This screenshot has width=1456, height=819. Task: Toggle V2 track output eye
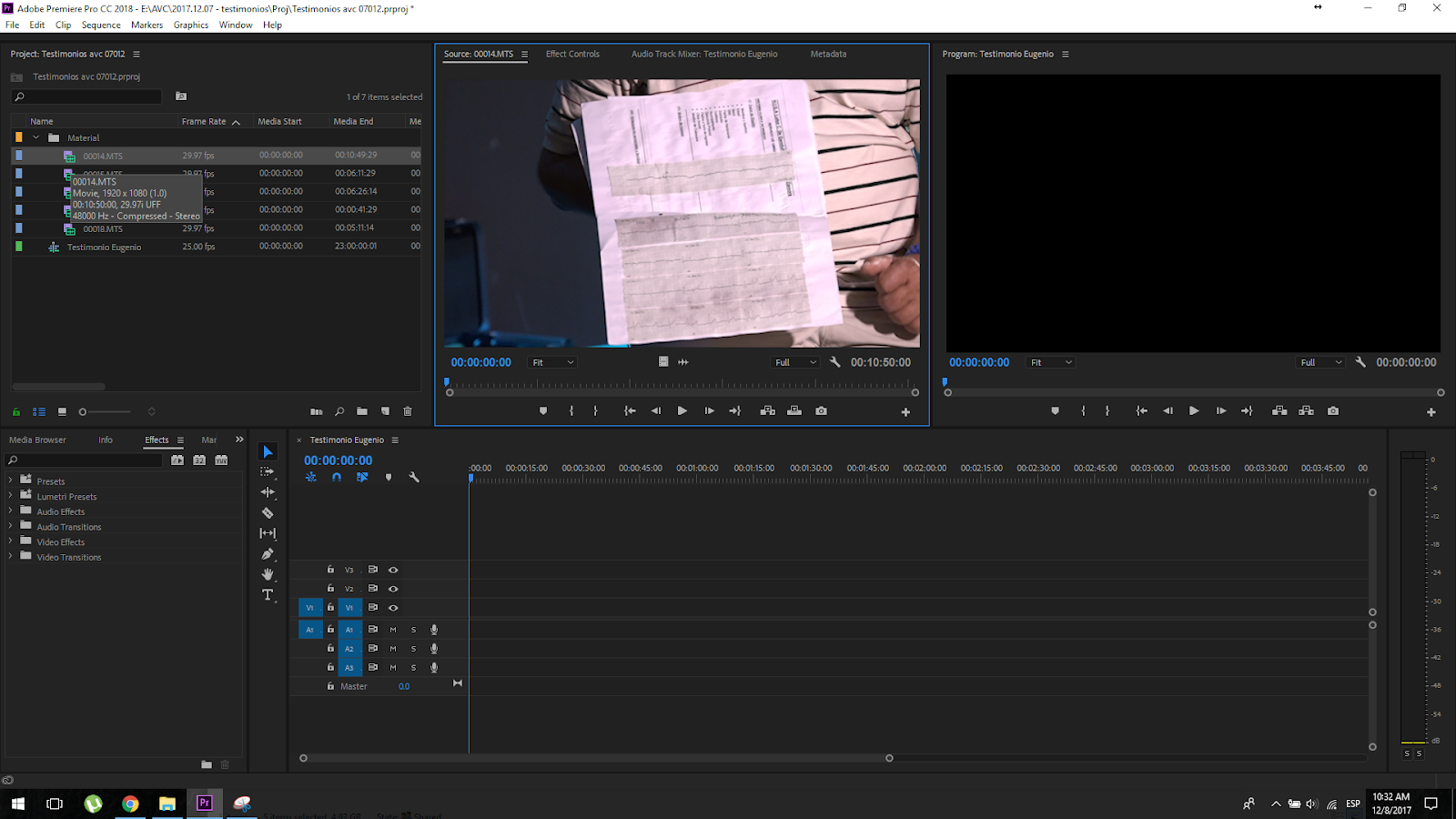[x=393, y=589]
